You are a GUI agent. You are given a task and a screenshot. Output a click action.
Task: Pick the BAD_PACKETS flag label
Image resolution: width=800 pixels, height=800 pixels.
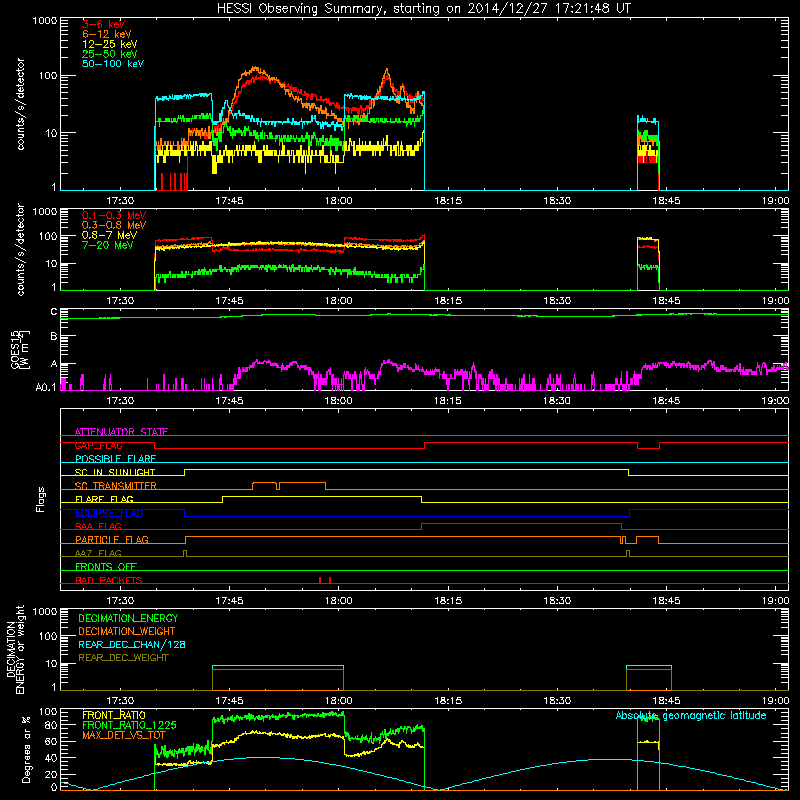(x=109, y=580)
